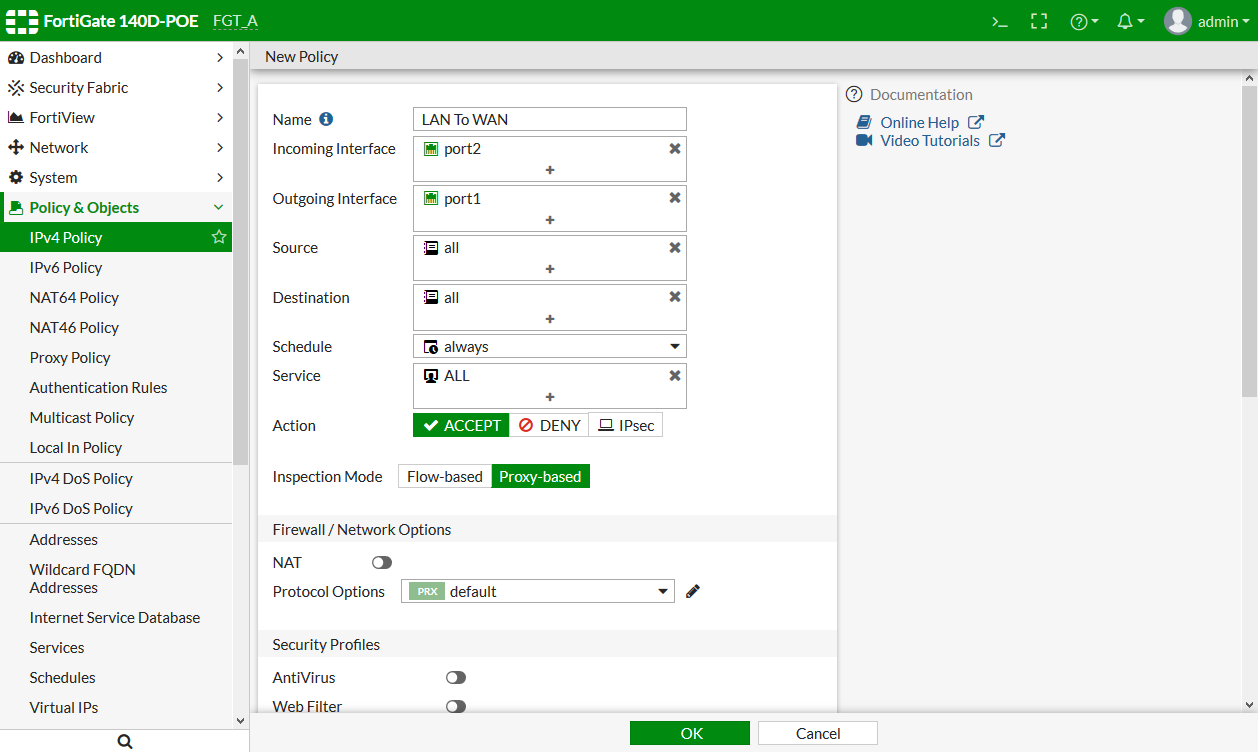The width and height of the screenshot is (1258, 752).
Task: Open the admin user menu
Action: point(1207,20)
